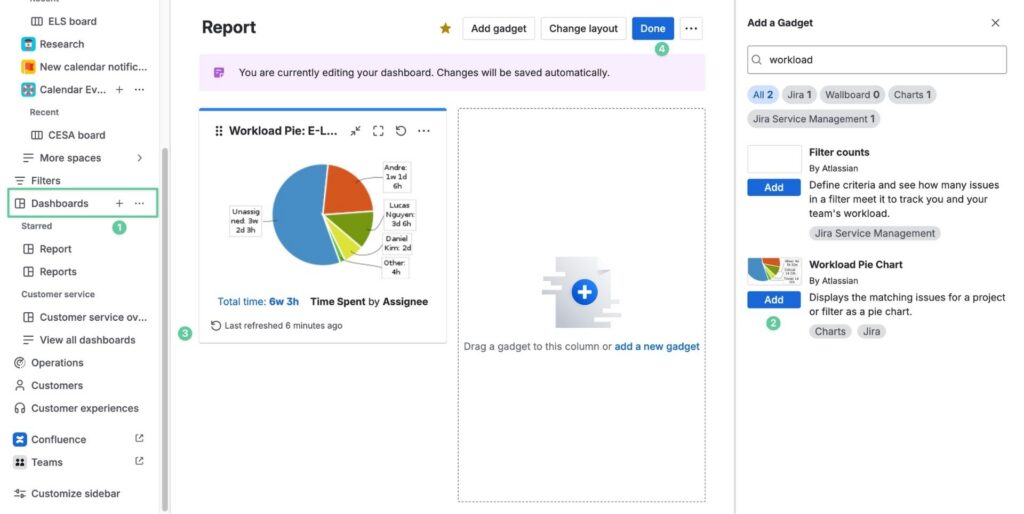Star the Report dashboard
Screen dimensions: 1024x514
[x=445, y=28]
